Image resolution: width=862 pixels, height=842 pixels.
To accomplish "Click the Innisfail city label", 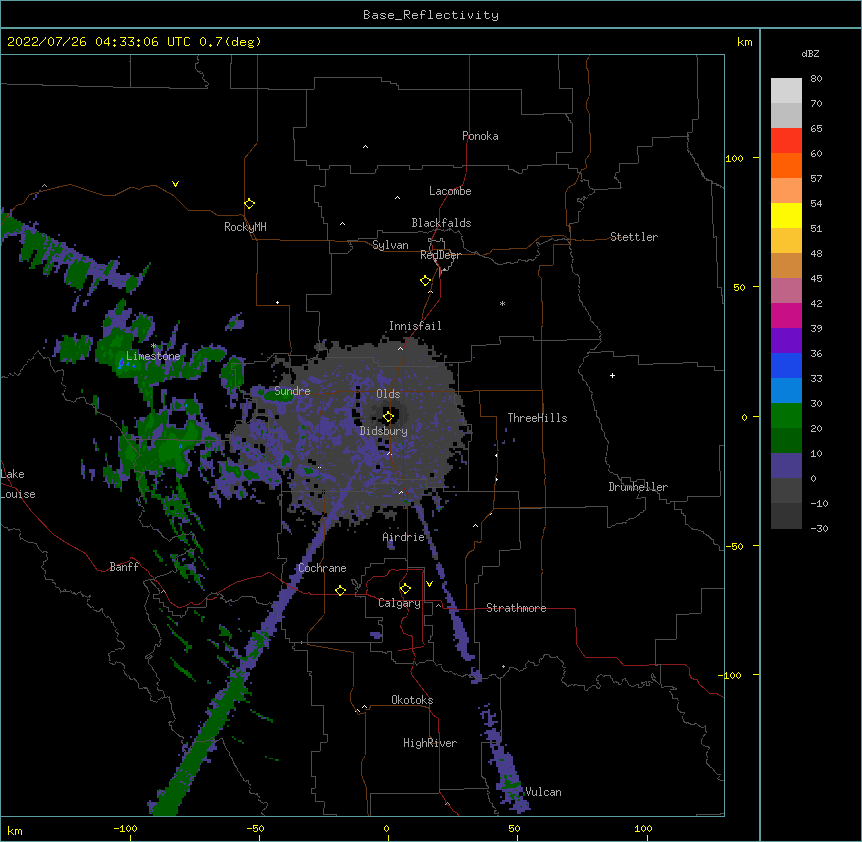I will tap(415, 326).
